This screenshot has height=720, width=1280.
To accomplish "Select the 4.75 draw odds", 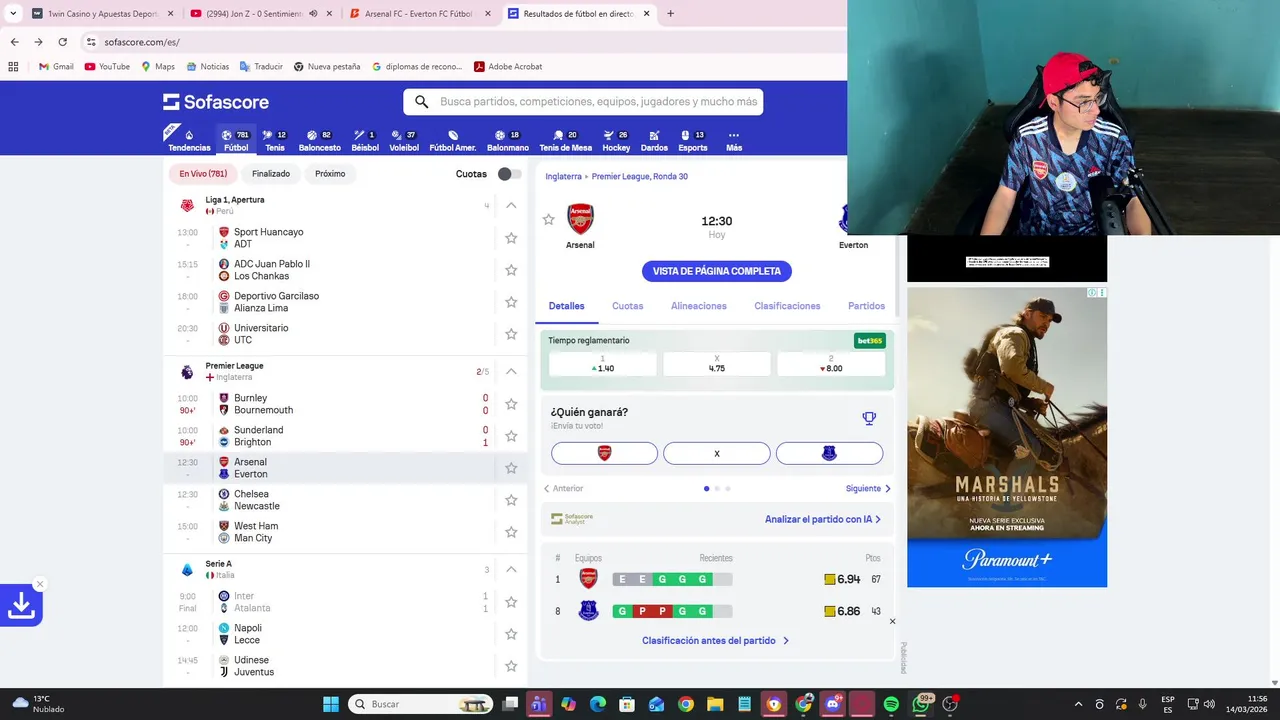I will [717, 364].
